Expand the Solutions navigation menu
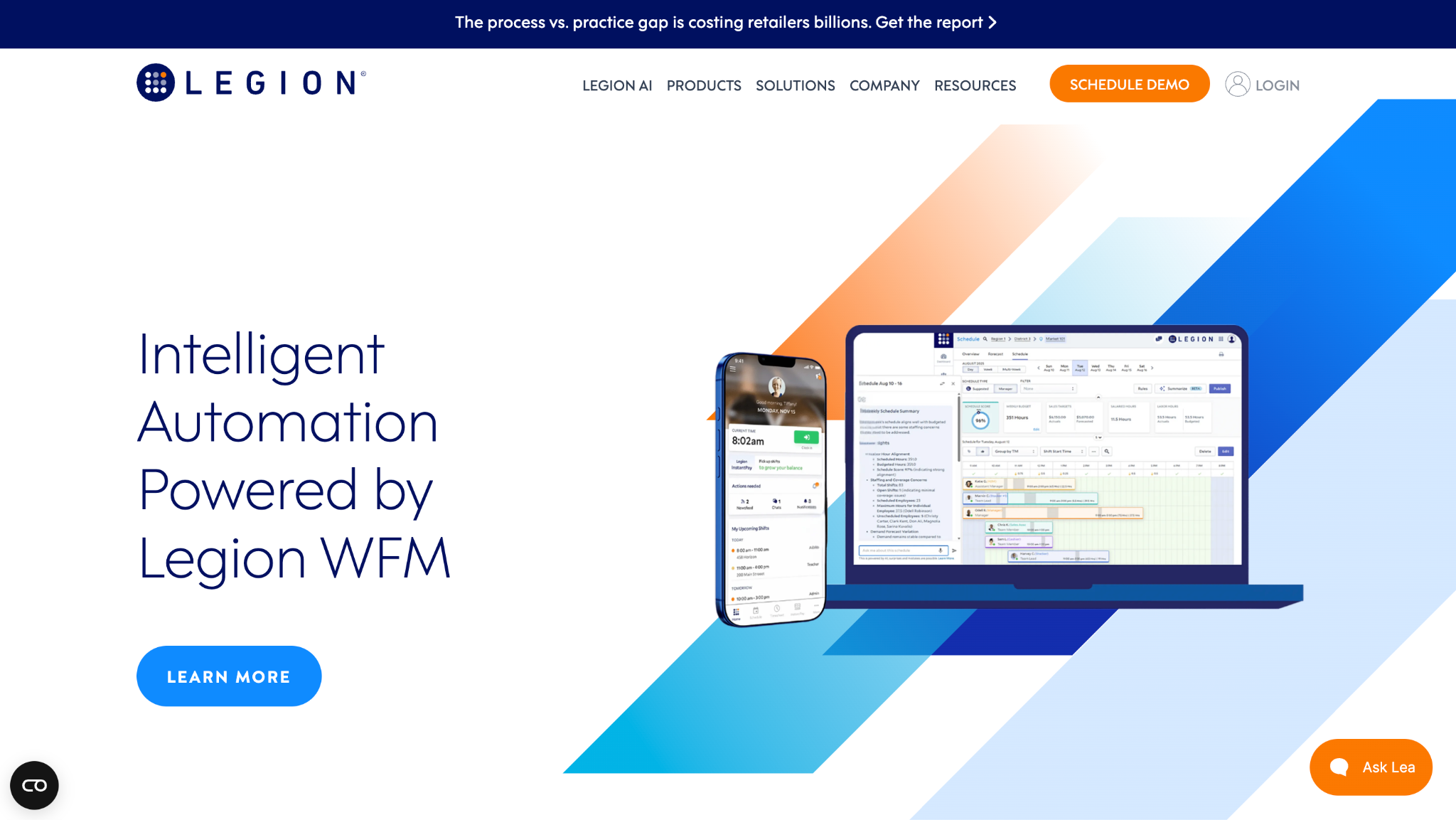 [x=795, y=85]
